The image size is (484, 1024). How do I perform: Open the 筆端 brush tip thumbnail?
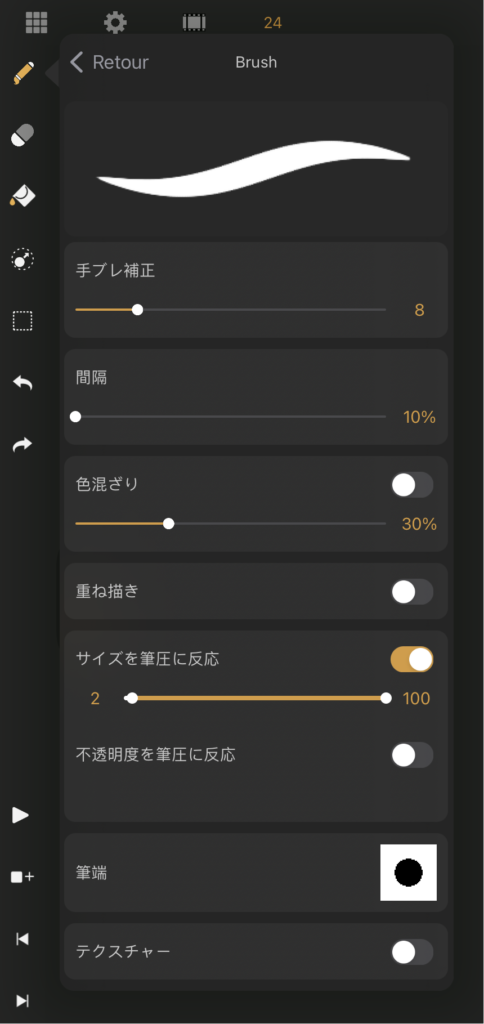point(409,872)
